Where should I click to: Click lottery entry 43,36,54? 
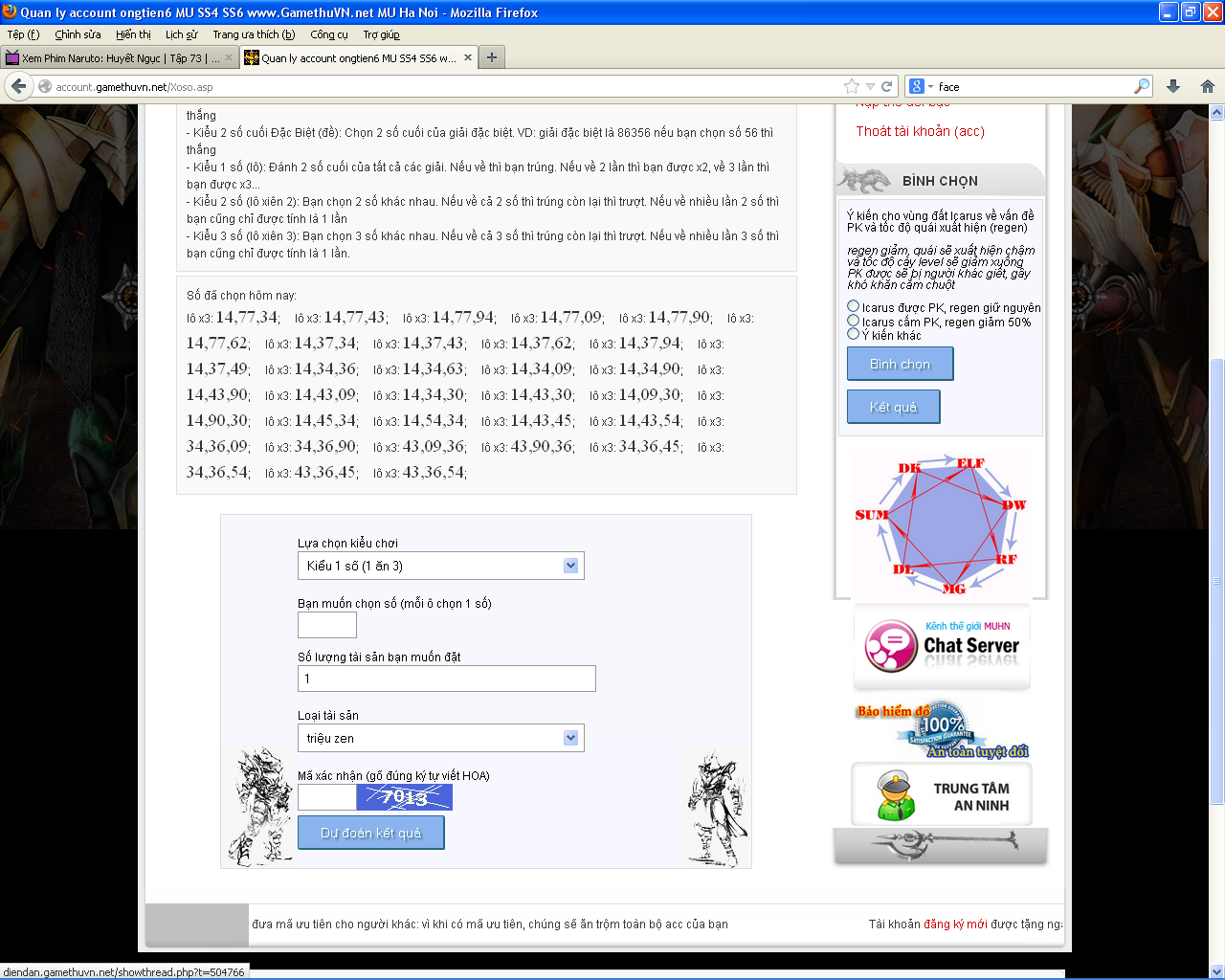[x=434, y=472]
